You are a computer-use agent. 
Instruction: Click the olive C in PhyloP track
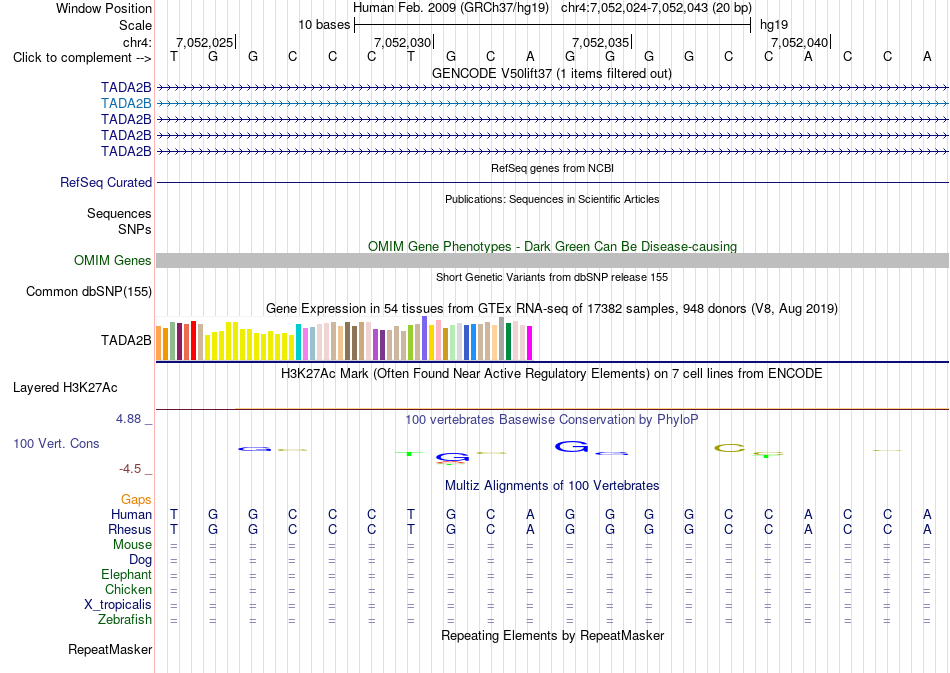point(729,448)
